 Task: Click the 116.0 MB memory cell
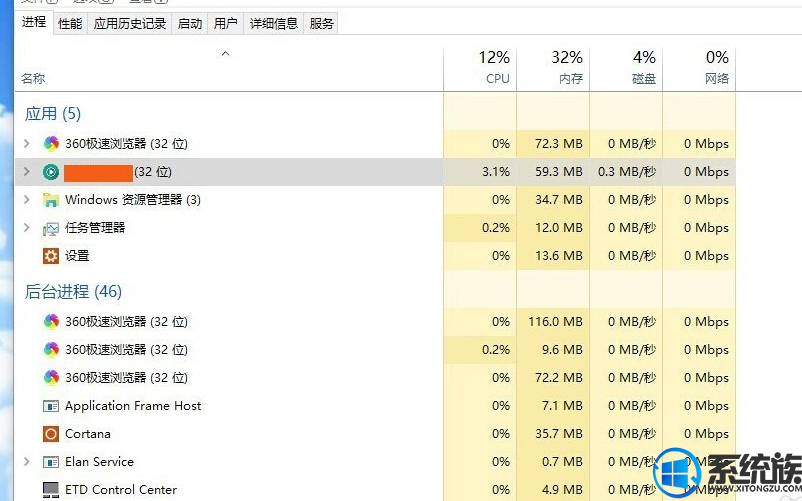(553, 322)
